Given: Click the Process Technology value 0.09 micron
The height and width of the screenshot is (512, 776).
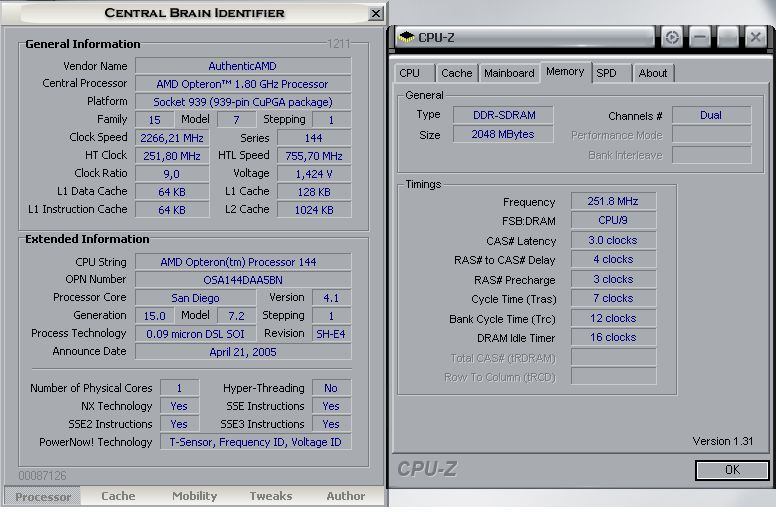Looking at the screenshot, I should pos(195,334).
